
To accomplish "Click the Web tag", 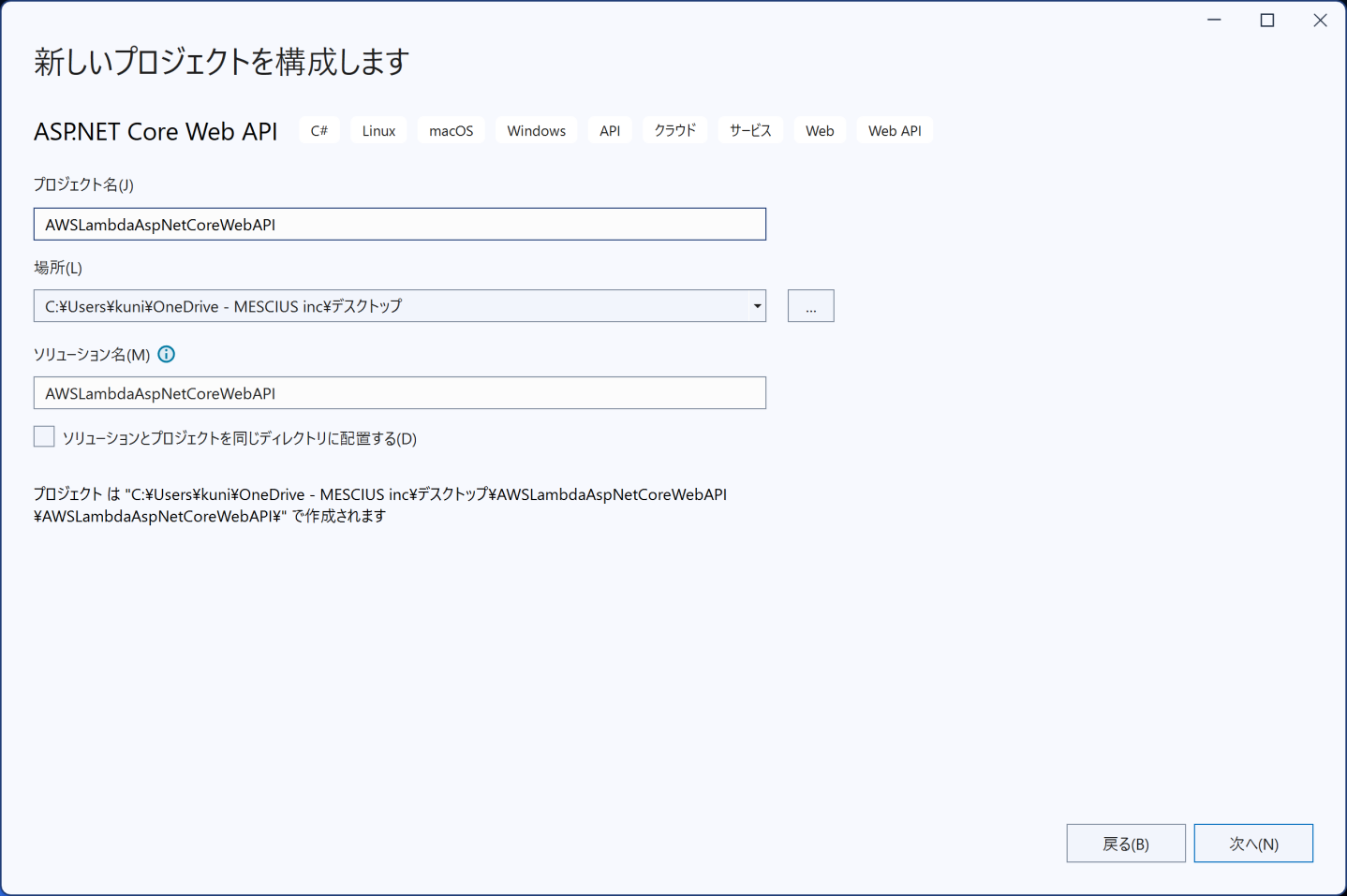I will click(820, 131).
